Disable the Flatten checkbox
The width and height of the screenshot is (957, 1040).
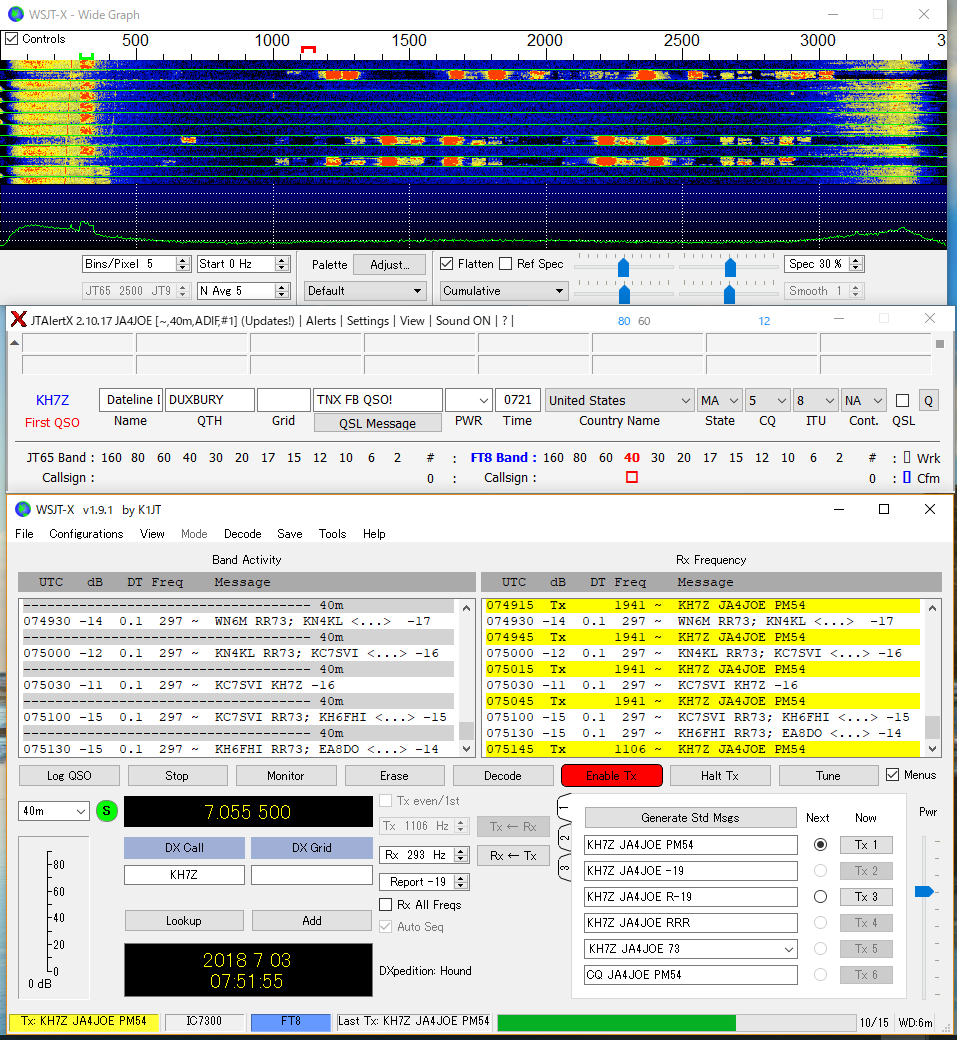447,264
